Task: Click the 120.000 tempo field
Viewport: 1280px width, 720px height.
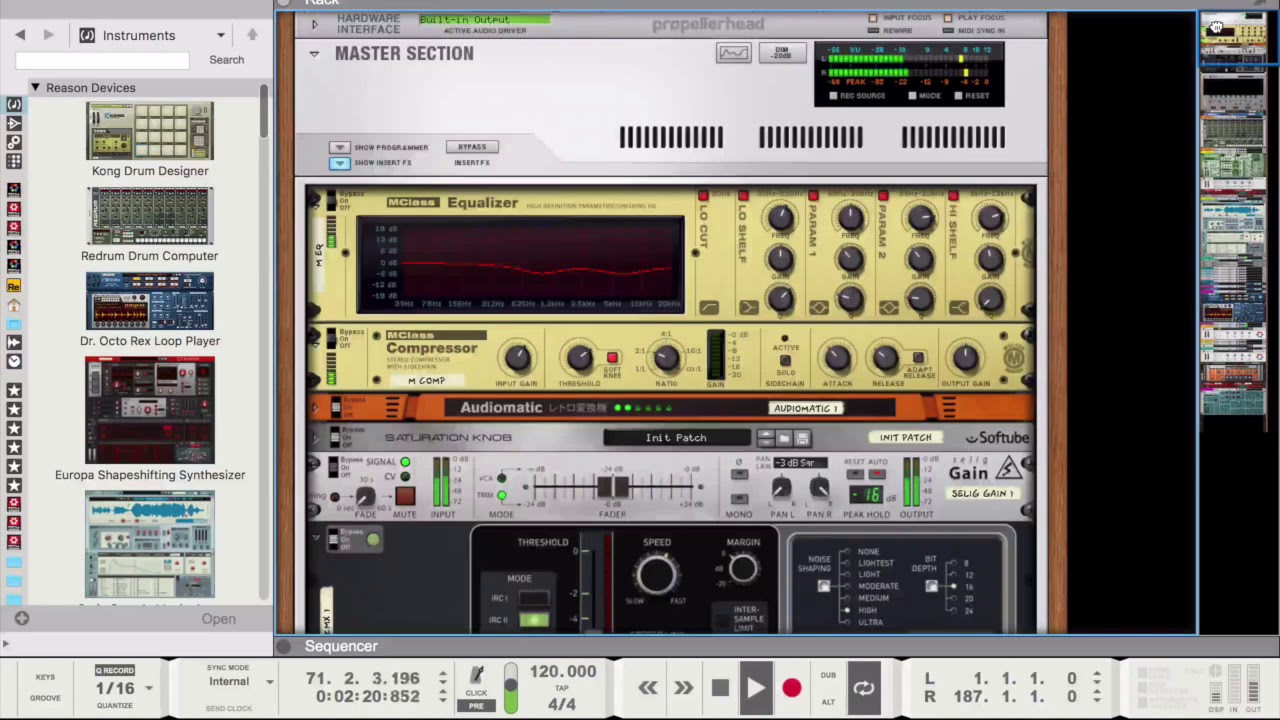Action: 563,672
